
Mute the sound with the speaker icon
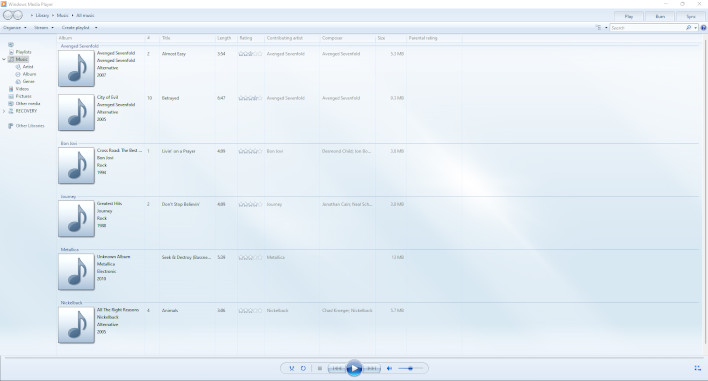(390, 368)
